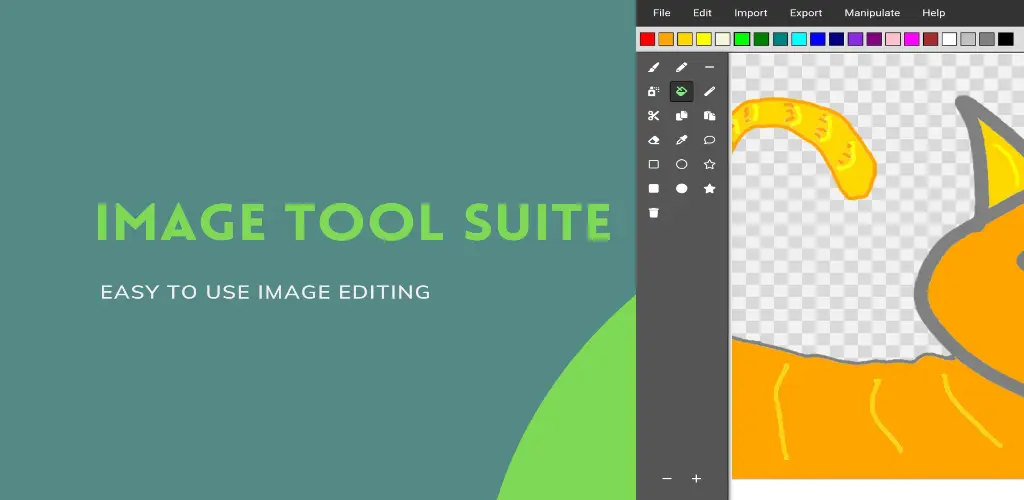Click the trash can clear icon
The height and width of the screenshot is (500, 1024).
pos(653,213)
